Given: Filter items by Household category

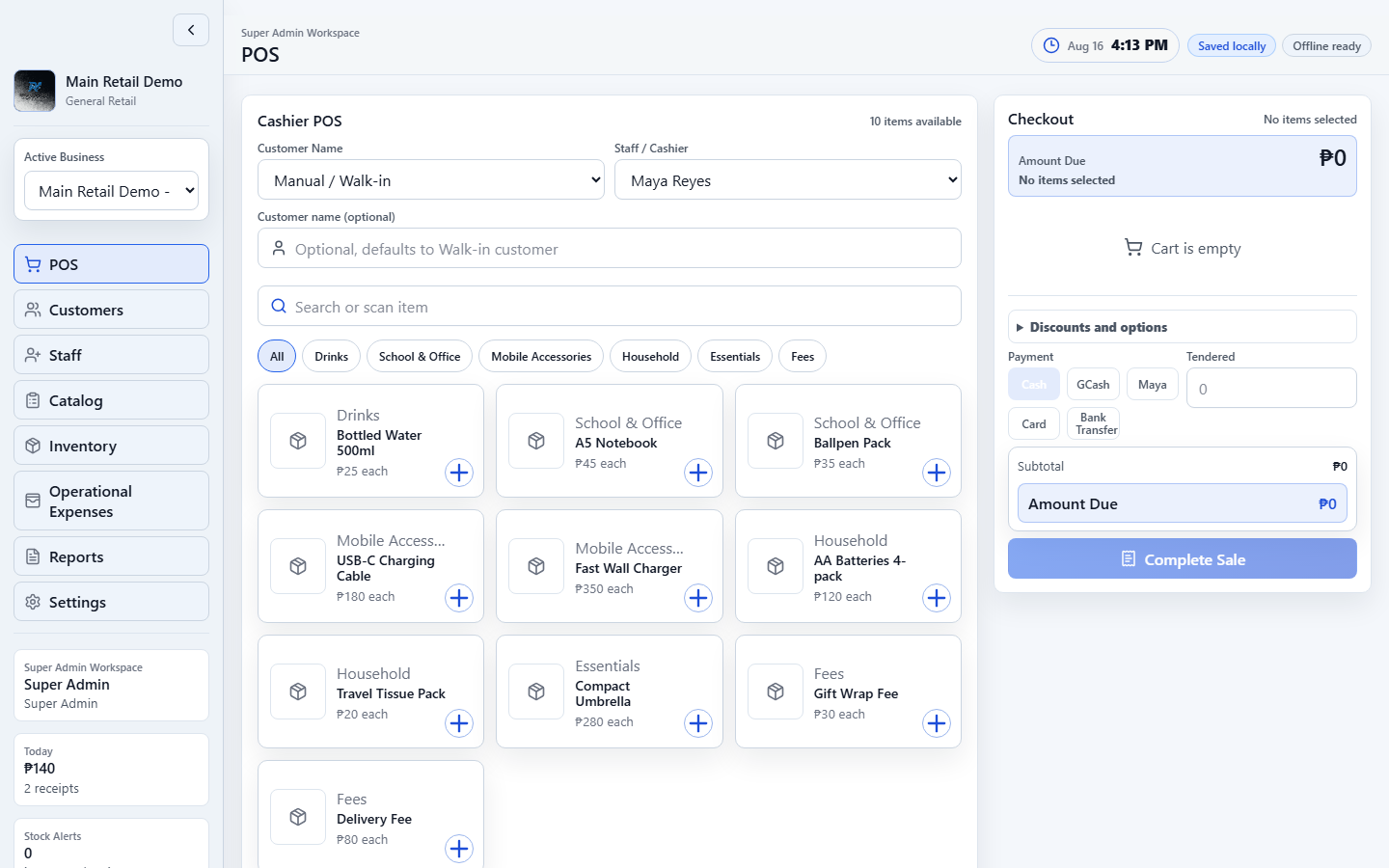Looking at the screenshot, I should pyautogui.click(x=650, y=356).
